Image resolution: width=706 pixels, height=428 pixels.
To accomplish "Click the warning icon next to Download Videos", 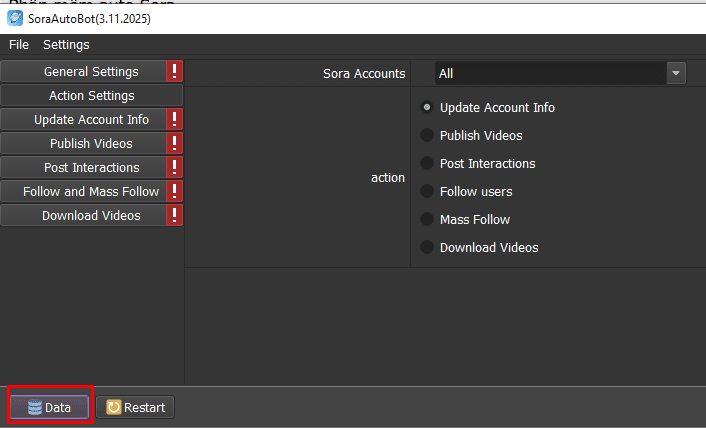I will coord(174,216).
